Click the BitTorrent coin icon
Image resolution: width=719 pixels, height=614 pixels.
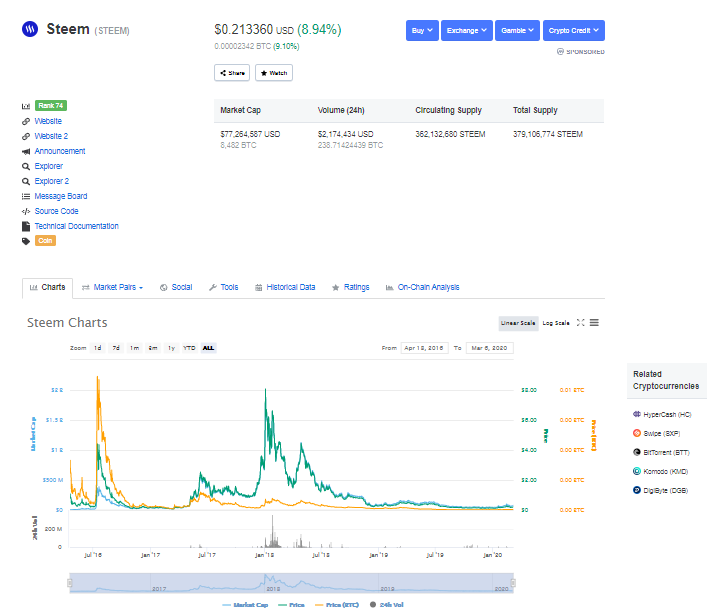pos(637,453)
